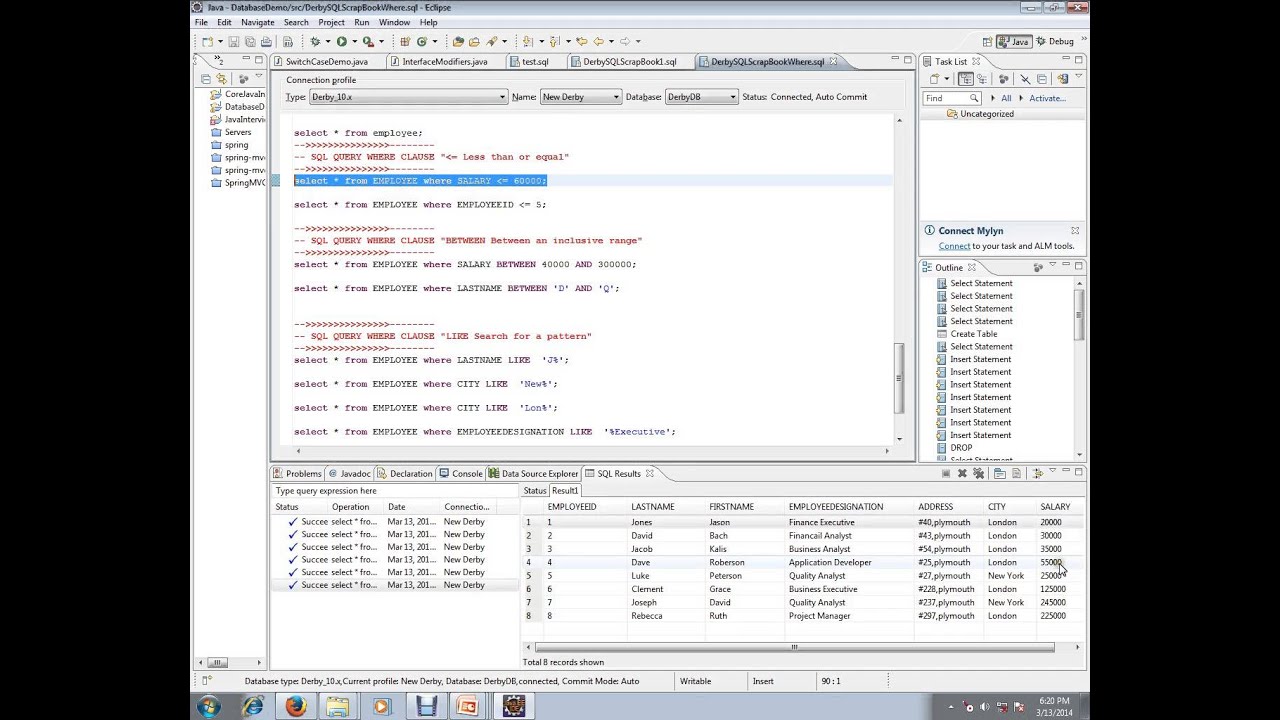Click the New file toolbar icon
The width and height of the screenshot is (1280, 720).
tap(208, 42)
